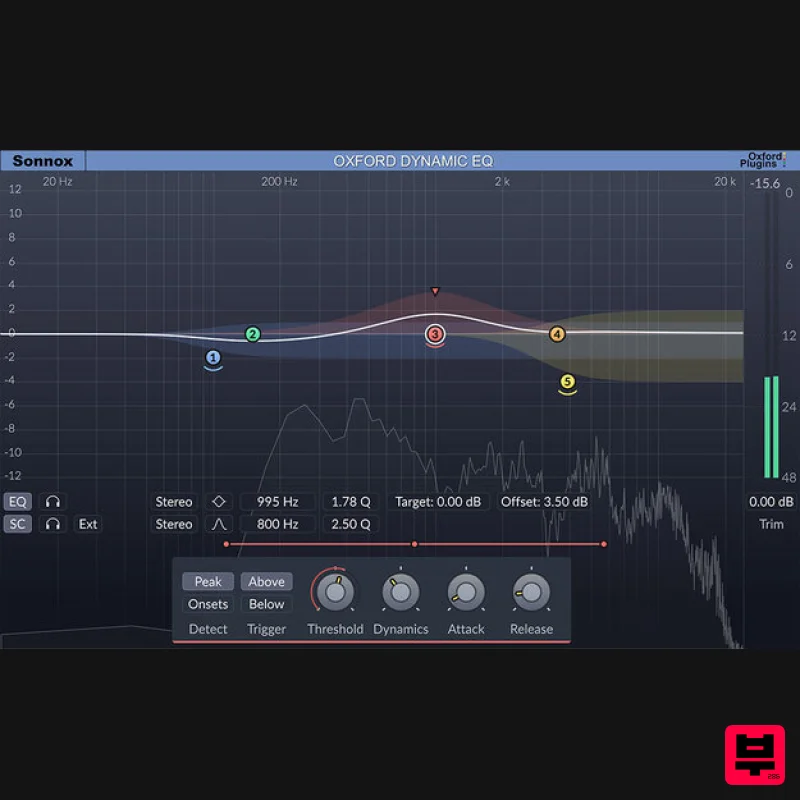The width and height of the screenshot is (800, 800).
Task: Open the EQ filter shape selector
Action: (219, 501)
